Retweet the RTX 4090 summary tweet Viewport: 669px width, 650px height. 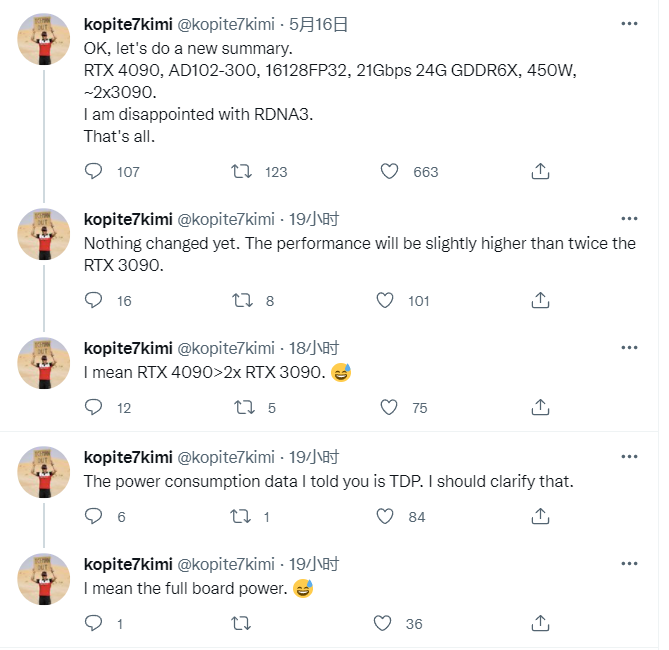click(241, 171)
